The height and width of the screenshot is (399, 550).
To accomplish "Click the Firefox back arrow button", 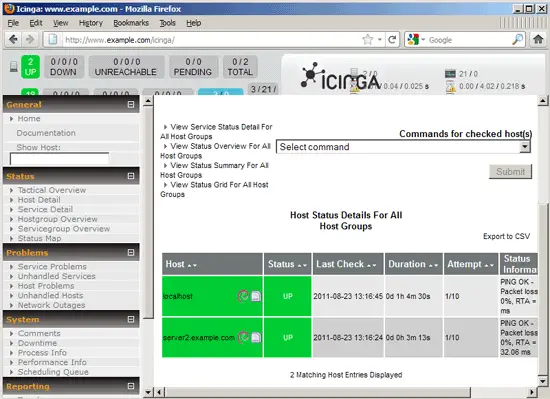I will (x=13, y=39).
